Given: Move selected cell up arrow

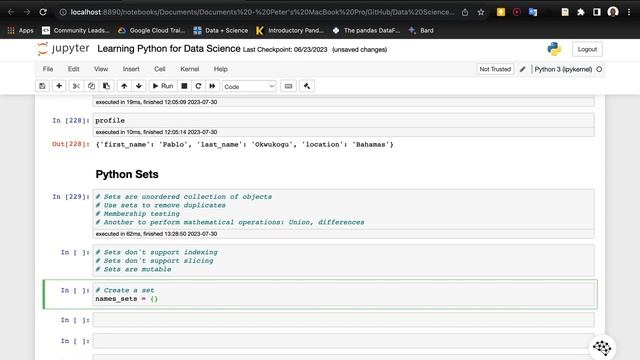Looking at the screenshot, I should [x=124, y=86].
